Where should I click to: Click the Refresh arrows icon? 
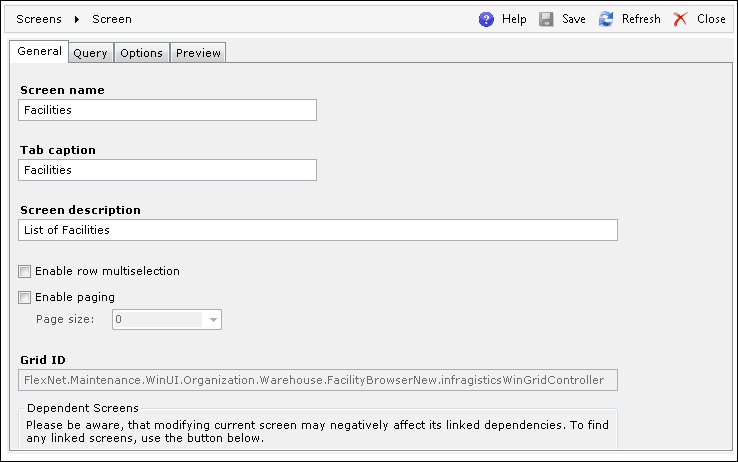point(606,19)
